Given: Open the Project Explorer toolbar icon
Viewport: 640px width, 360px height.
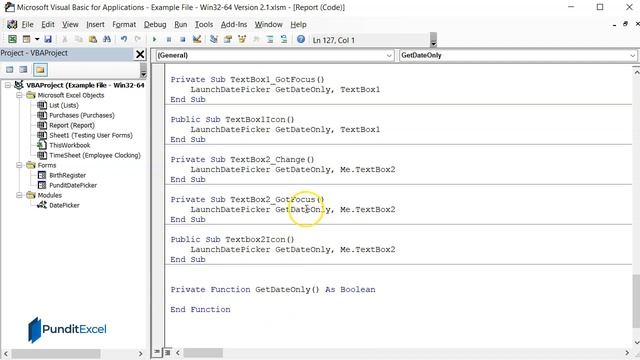Looking at the screenshot, I should tap(213, 39).
